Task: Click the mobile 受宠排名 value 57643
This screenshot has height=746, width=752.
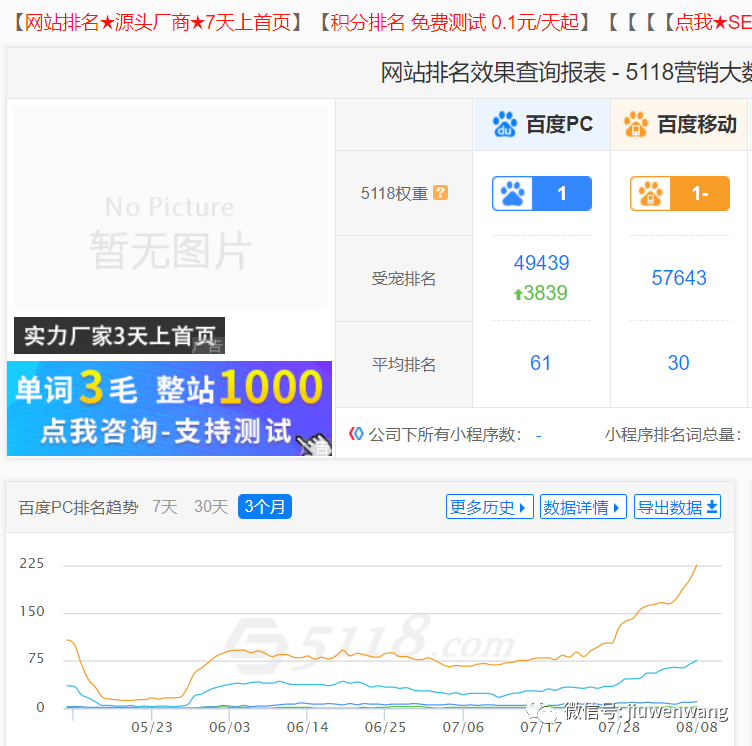Action: click(x=679, y=278)
